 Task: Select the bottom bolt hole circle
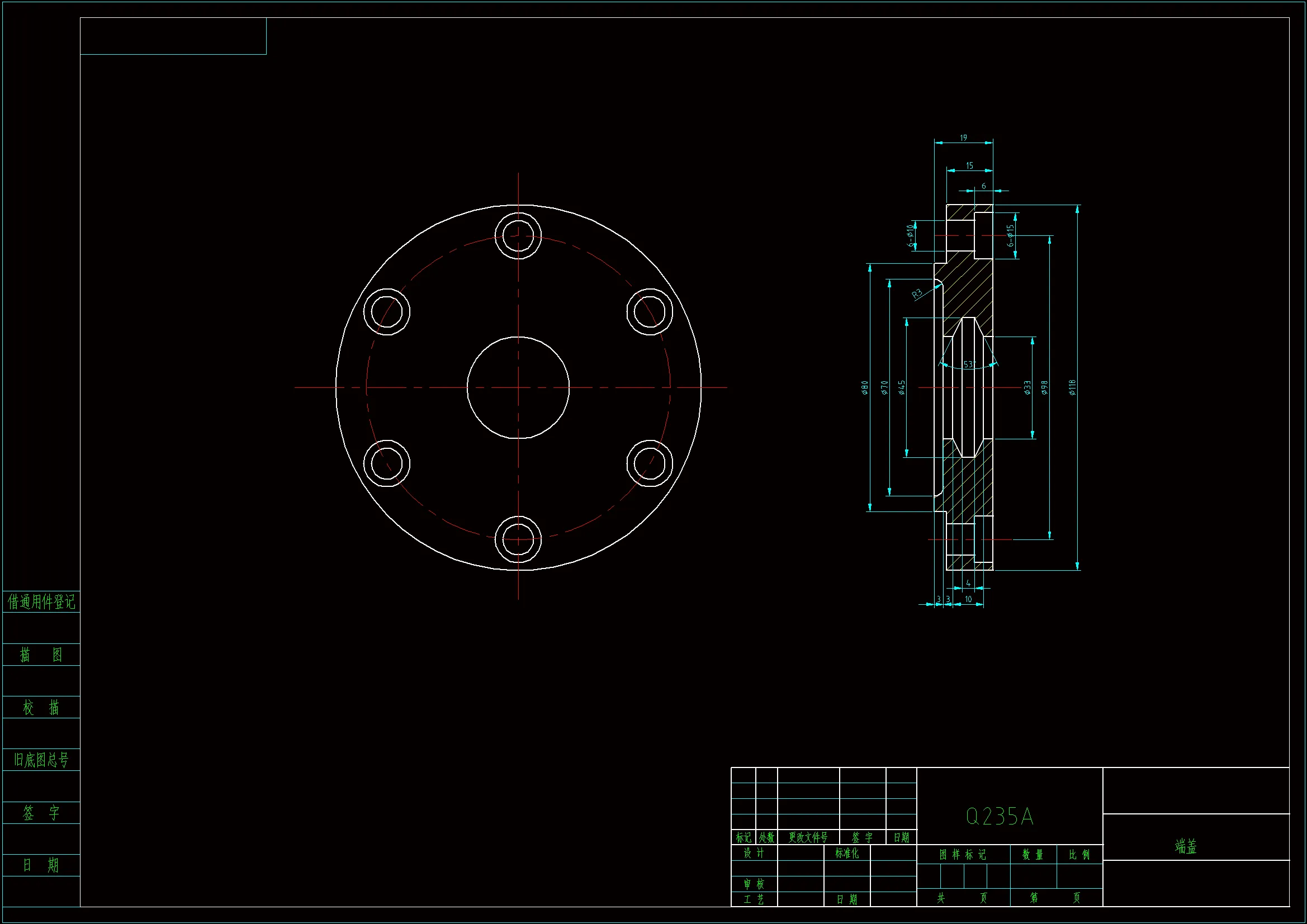[x=518, y=539]
